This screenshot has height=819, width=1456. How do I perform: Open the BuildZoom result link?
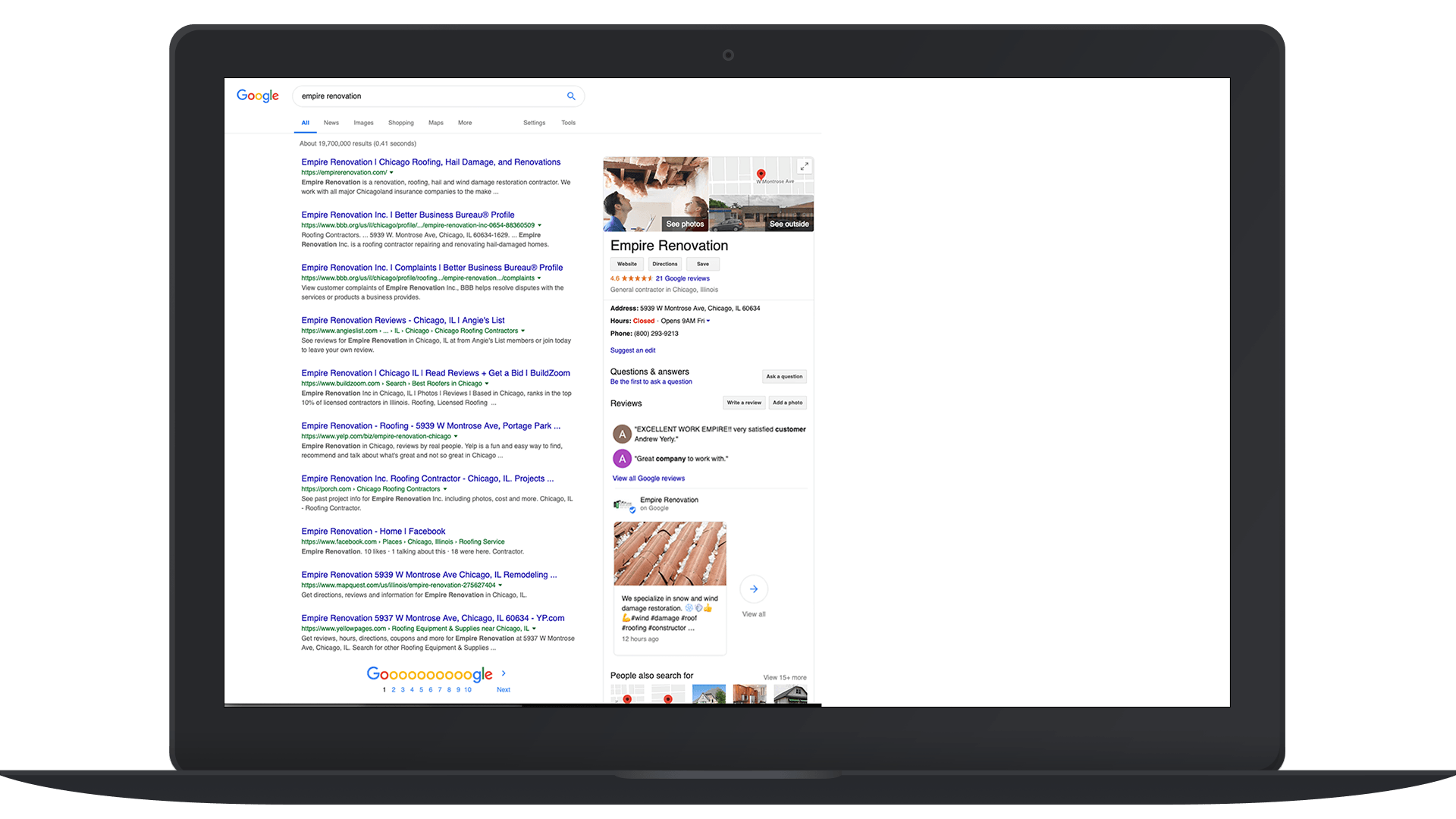click(435, 373)
